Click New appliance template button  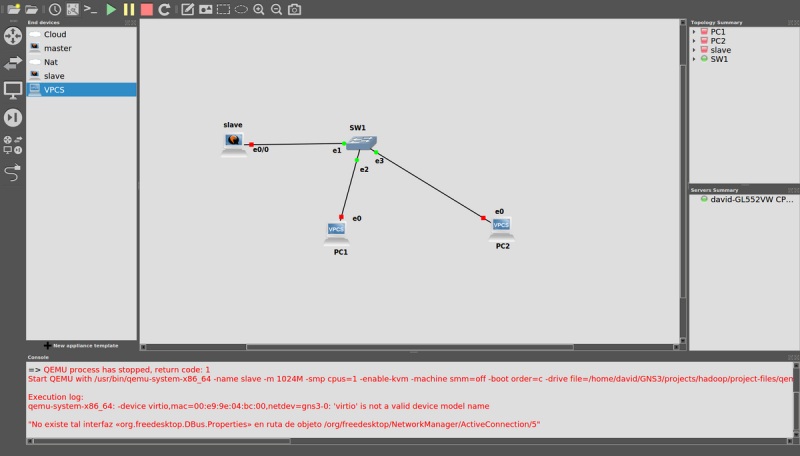tap(81, 345)
